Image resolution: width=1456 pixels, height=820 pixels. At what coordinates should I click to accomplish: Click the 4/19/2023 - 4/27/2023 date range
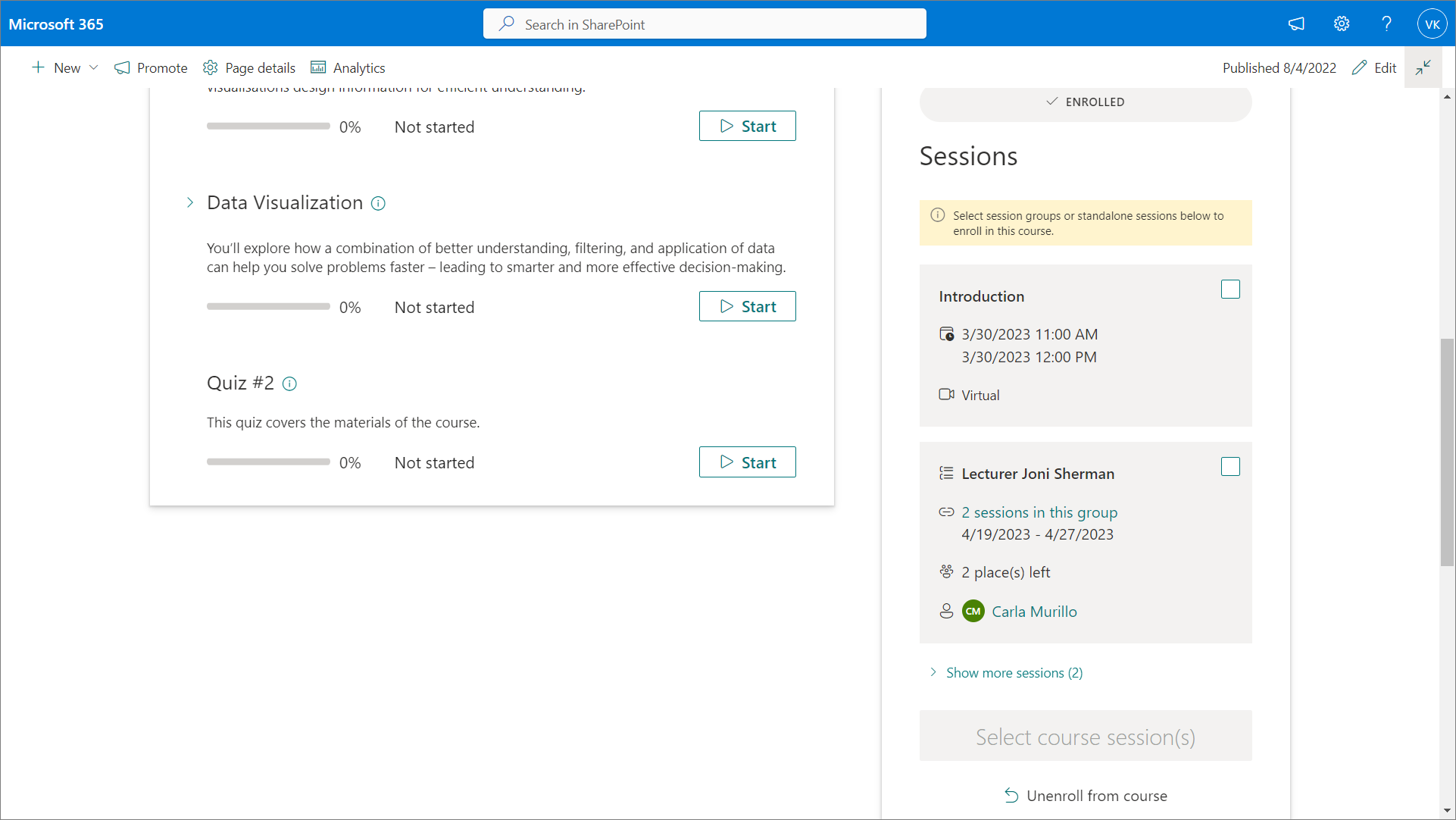pos(1038,534)
